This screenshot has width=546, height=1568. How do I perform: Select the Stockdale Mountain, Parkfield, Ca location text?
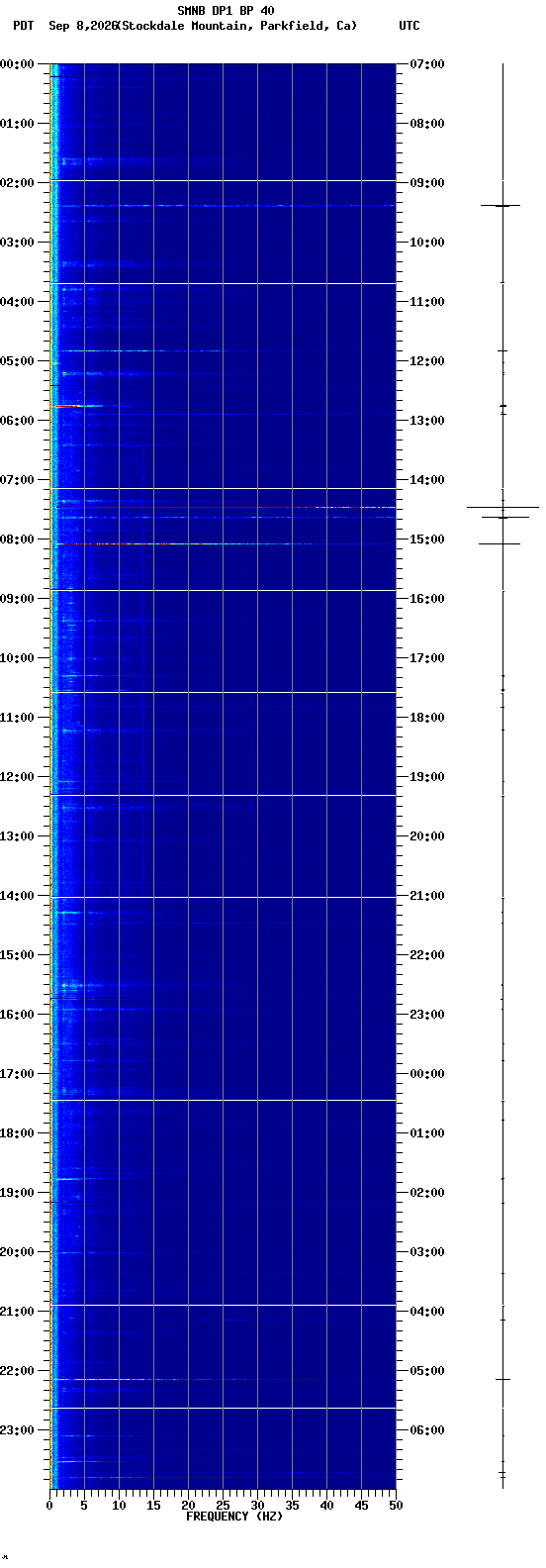coord(236,26)
